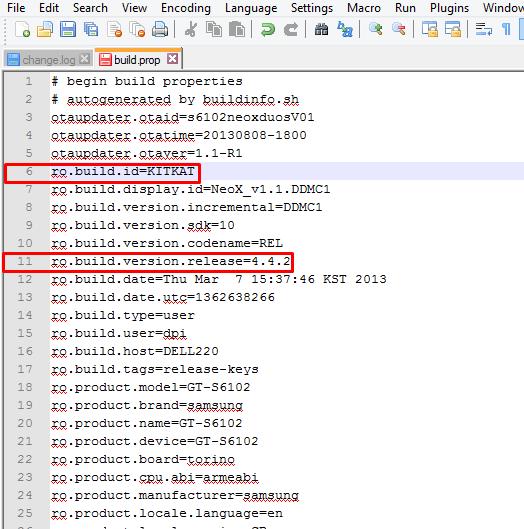This screenshot has width=524, height=529.
Task: Close all documents using the Close All icon
Action: tap(137, 29)
